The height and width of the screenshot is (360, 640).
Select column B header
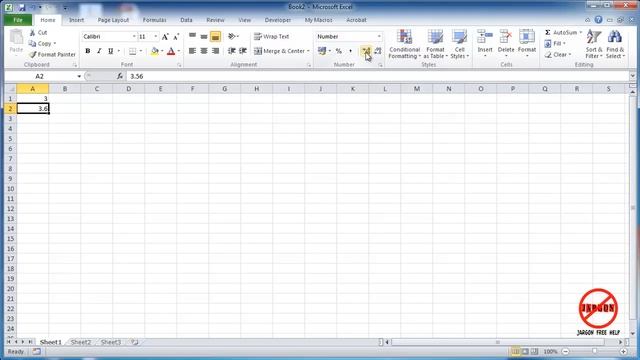coord(64,89)
